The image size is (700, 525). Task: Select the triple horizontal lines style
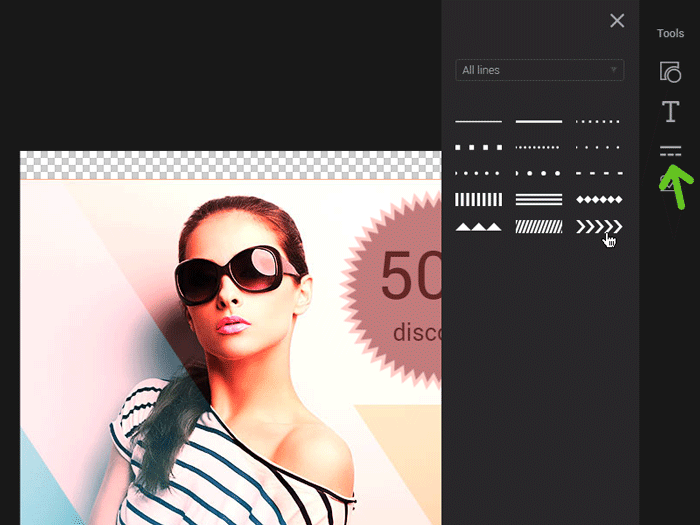tap(539, 200)
